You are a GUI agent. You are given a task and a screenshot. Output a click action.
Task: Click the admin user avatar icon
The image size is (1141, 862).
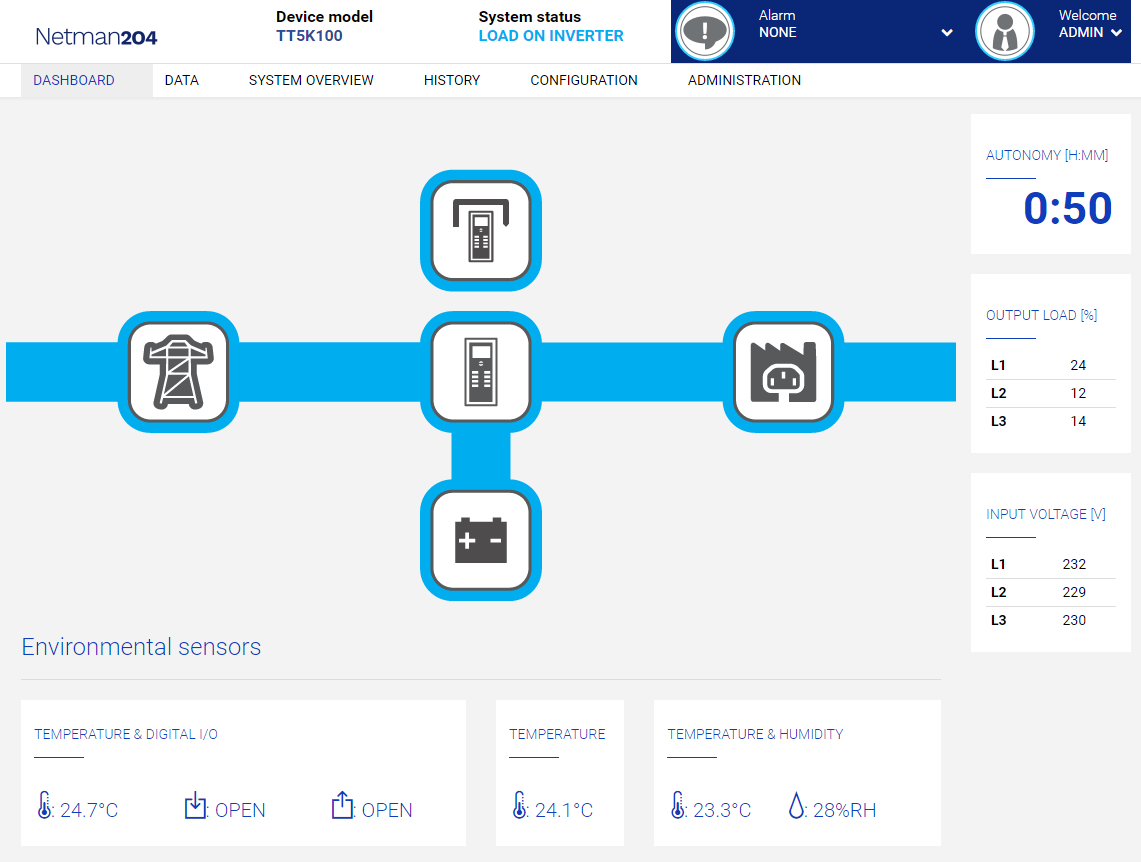point(1004,31)
